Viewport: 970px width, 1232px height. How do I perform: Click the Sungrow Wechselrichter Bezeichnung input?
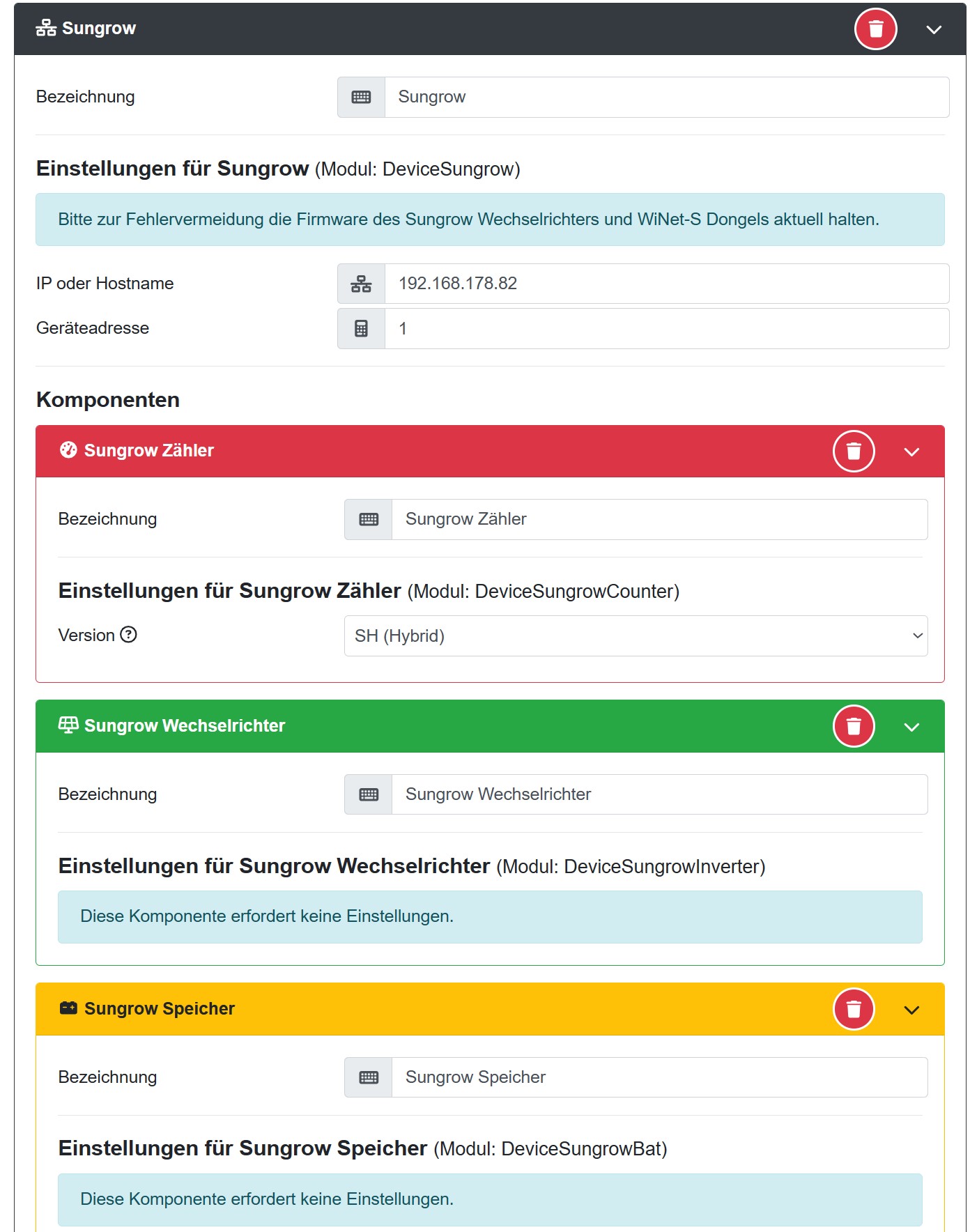pyautogui.click(x=659, y=794)
